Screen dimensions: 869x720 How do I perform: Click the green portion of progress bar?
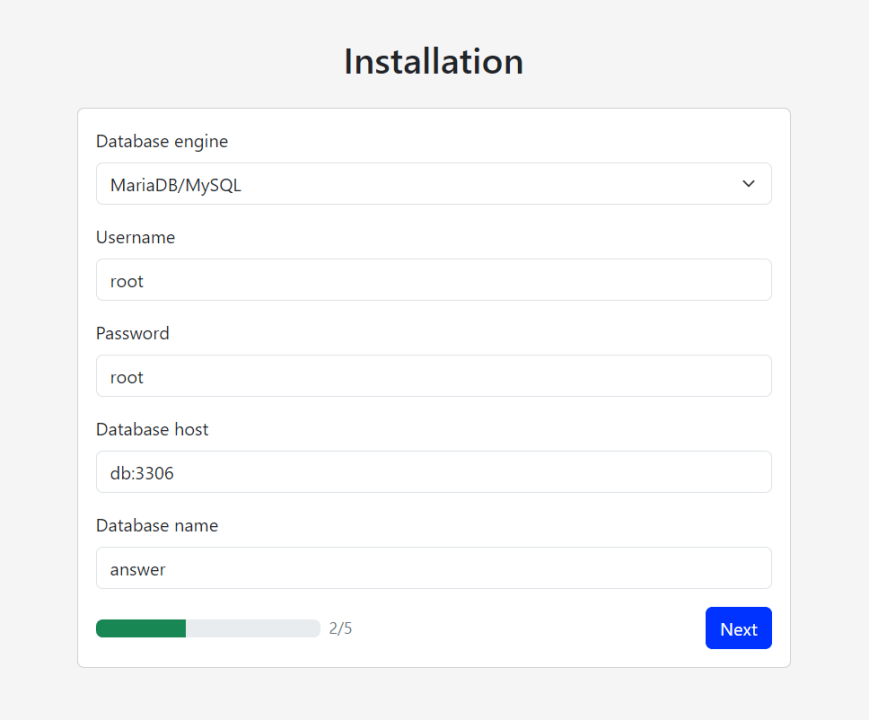pyautogui.click(x=140, y=628)
